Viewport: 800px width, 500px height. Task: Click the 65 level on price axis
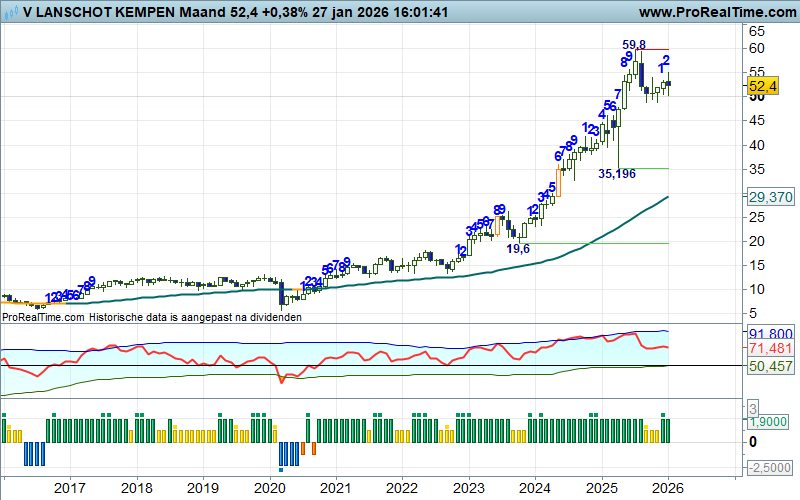point(758,32)
